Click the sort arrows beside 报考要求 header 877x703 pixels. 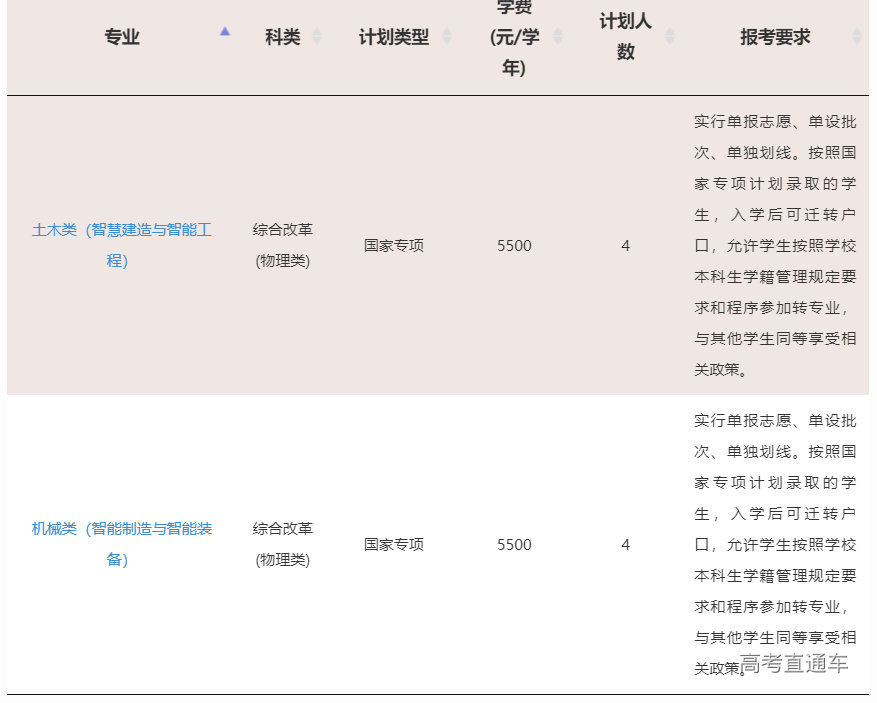(x=857, y=37)
